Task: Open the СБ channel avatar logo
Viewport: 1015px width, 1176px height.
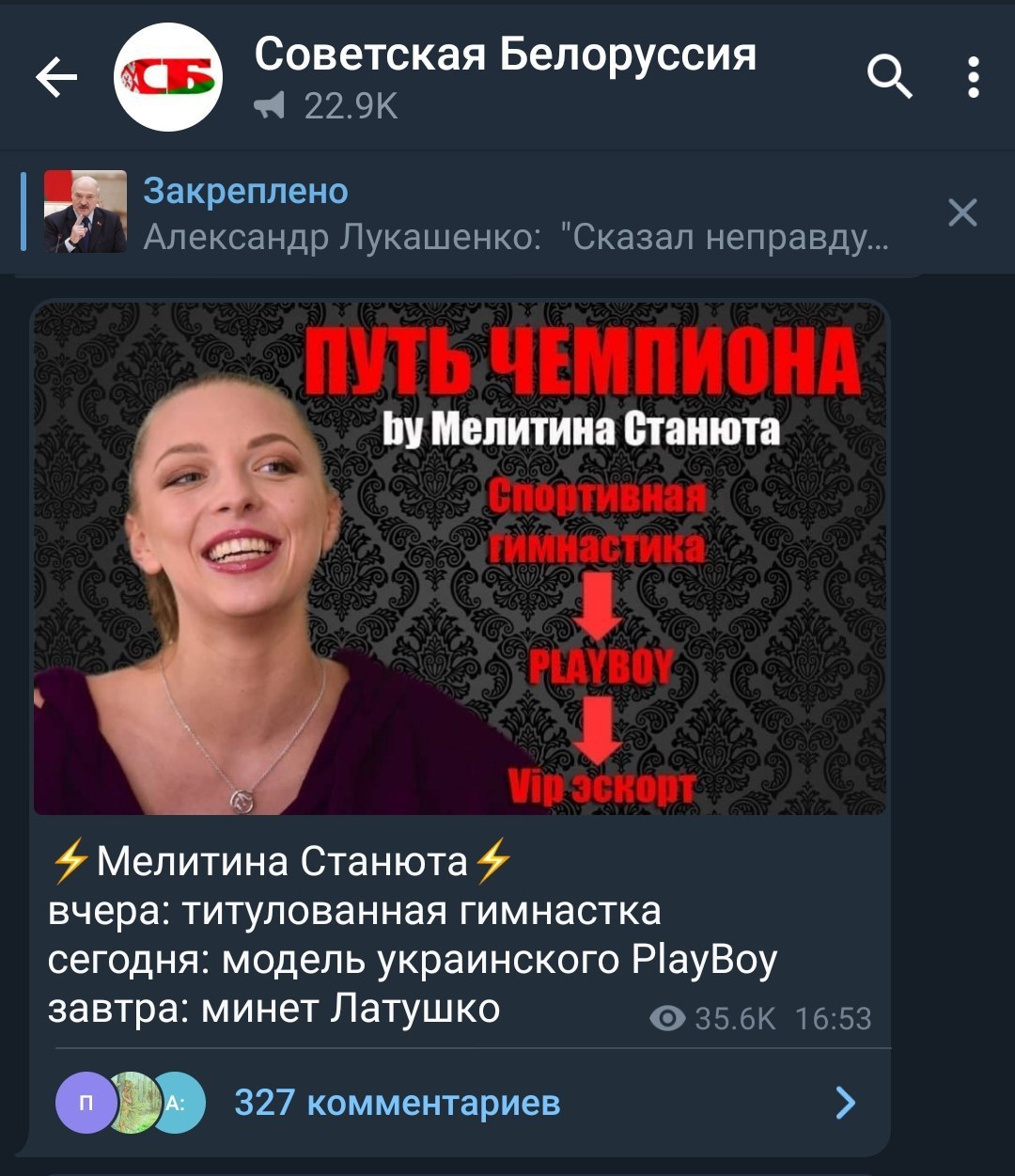Action: pyautogui.click(x=168, y=78)
